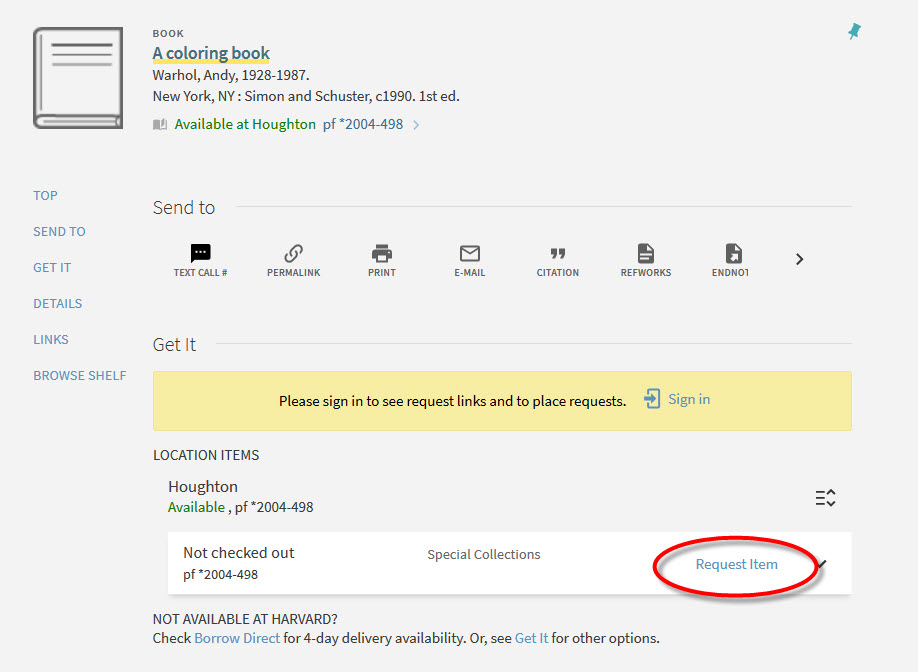
Task: Click the Print printer icon
Action: point(382,253)
